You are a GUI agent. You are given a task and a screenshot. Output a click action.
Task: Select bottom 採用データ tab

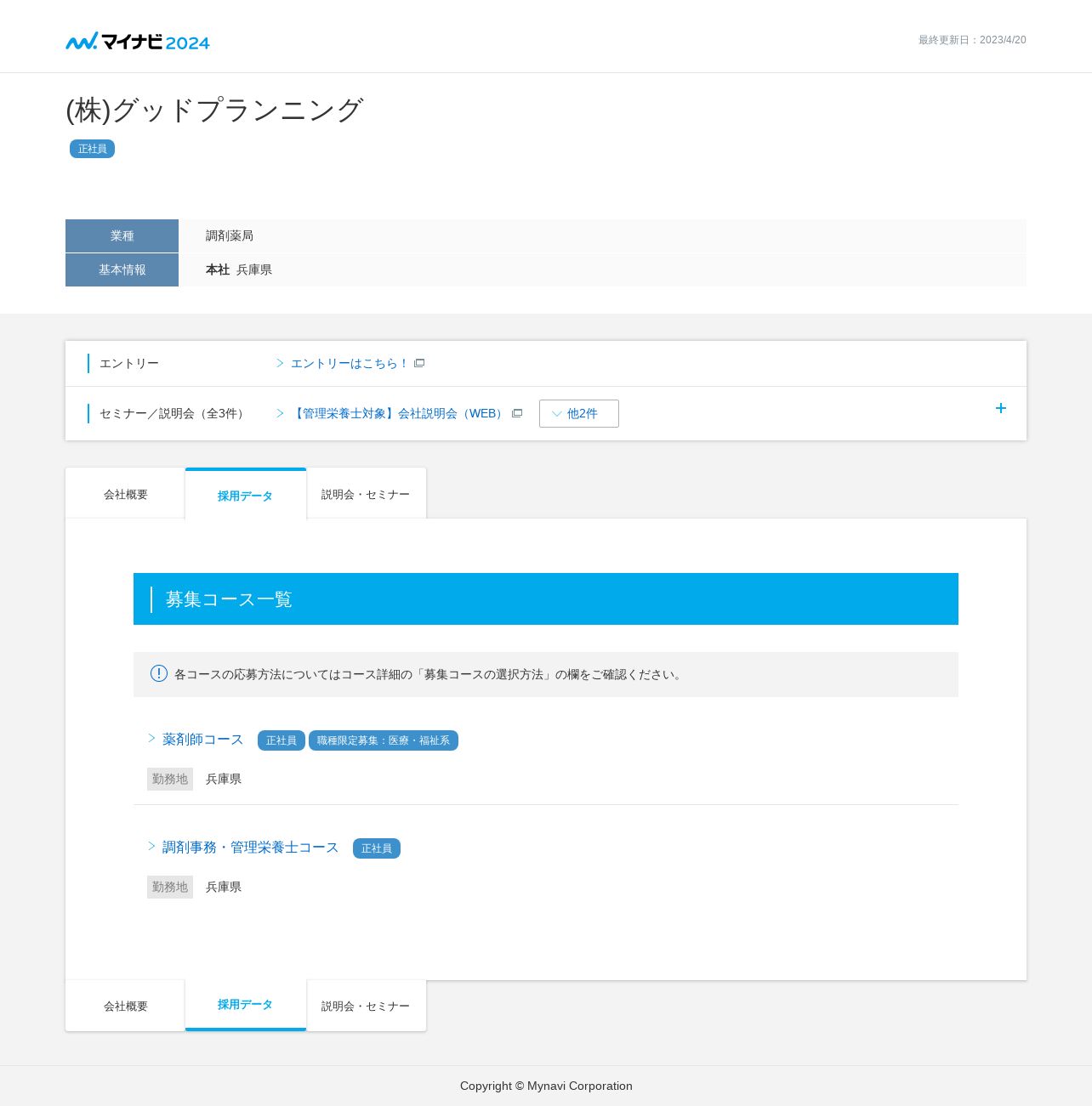(246, 1005)
